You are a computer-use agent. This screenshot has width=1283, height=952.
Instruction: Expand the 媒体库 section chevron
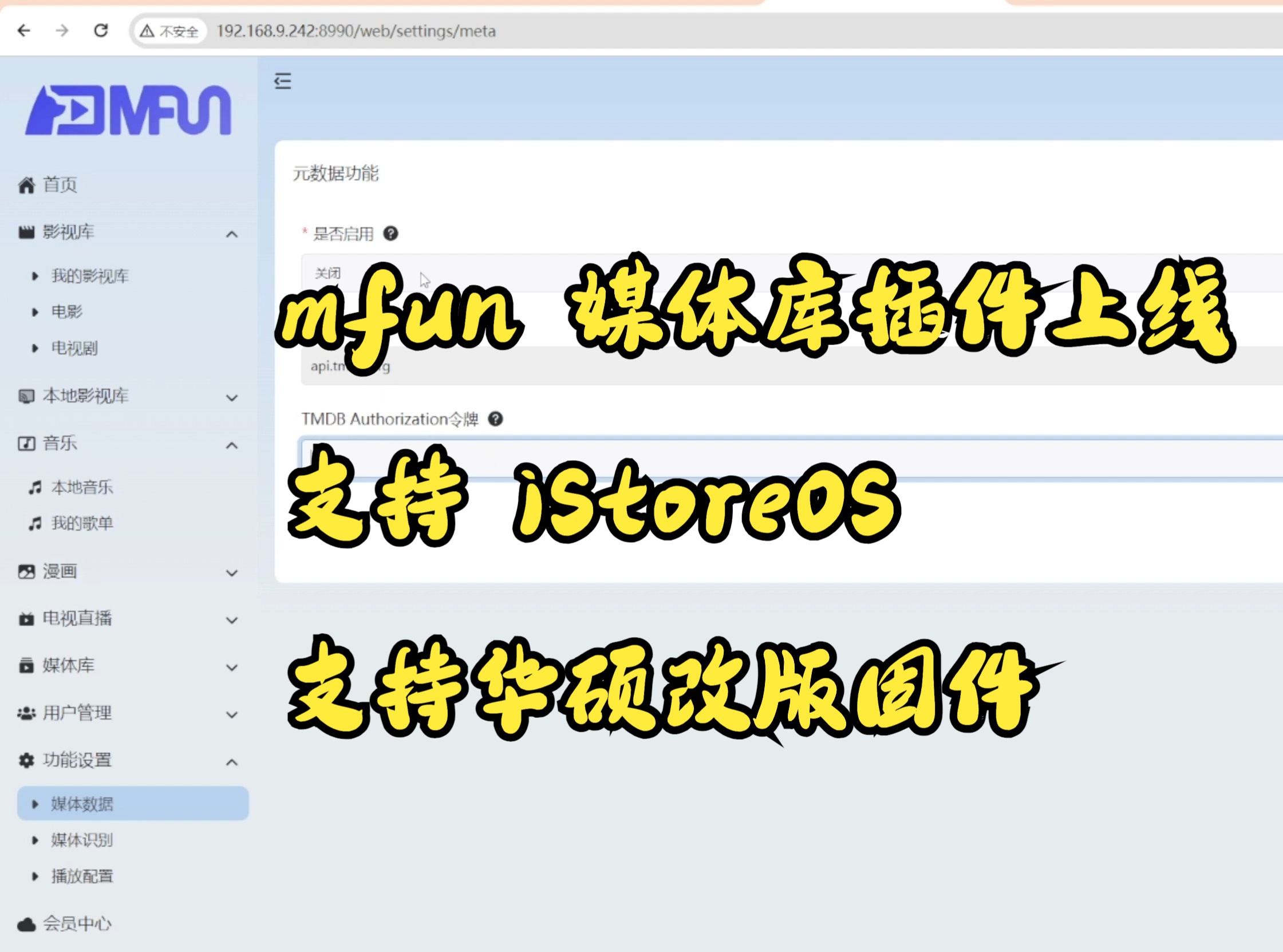pos(232,667)
